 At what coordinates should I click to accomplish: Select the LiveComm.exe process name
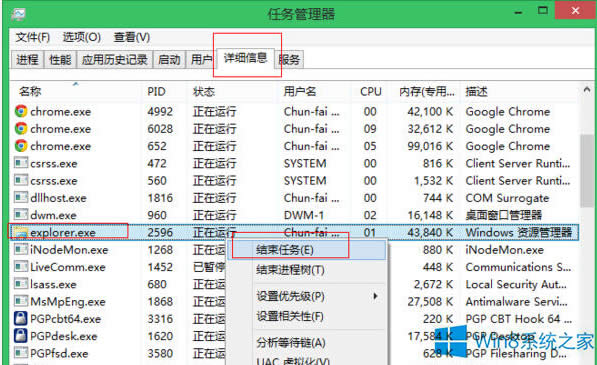pos(68,267)
